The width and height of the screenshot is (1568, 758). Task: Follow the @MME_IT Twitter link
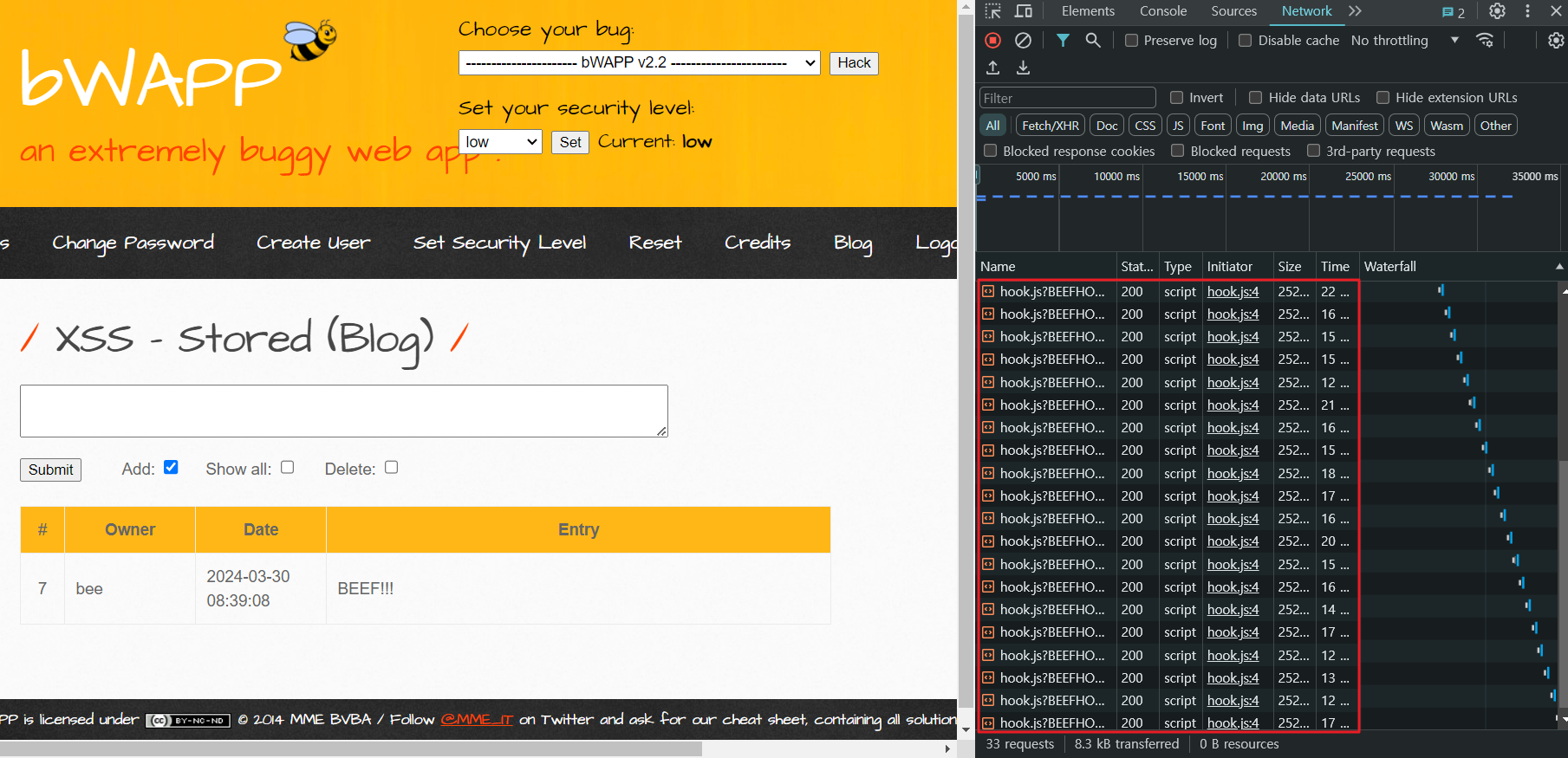tap(477, 720)
